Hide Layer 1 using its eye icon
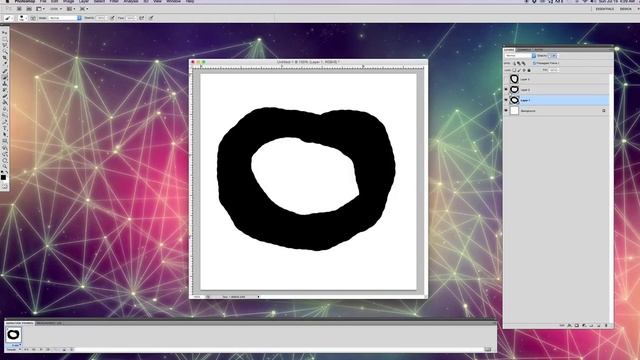This screenshot has height=360, width=640. [x=506, y=100]
